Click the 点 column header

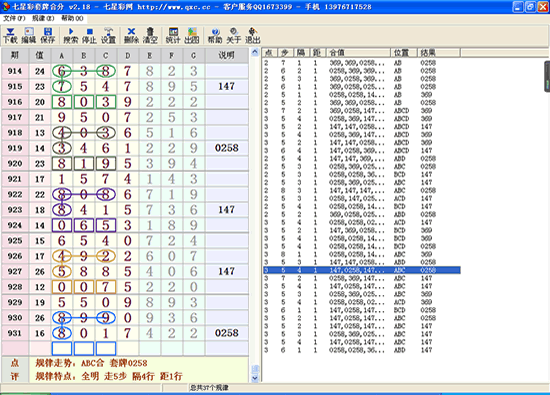tap(270, 53)
